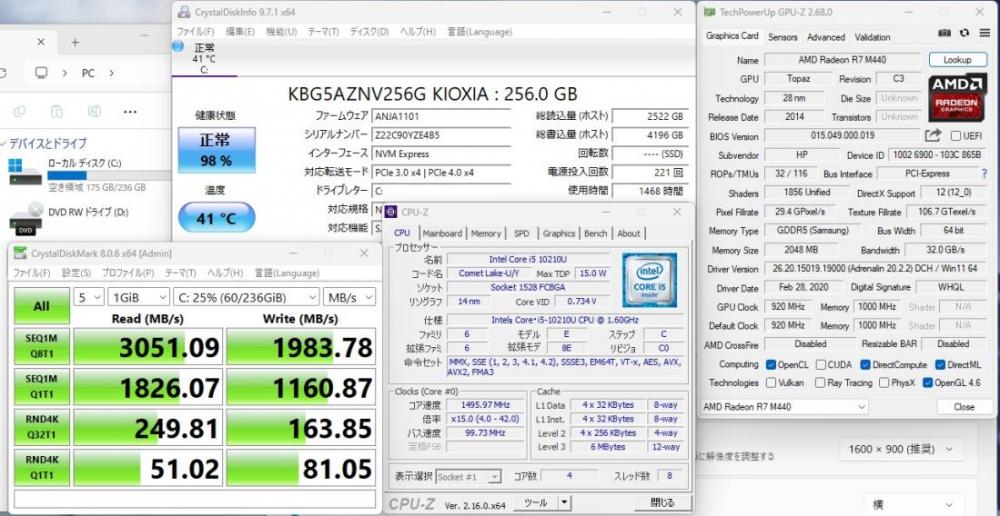Toggle the DirectML checkbox

click(941, 365)
